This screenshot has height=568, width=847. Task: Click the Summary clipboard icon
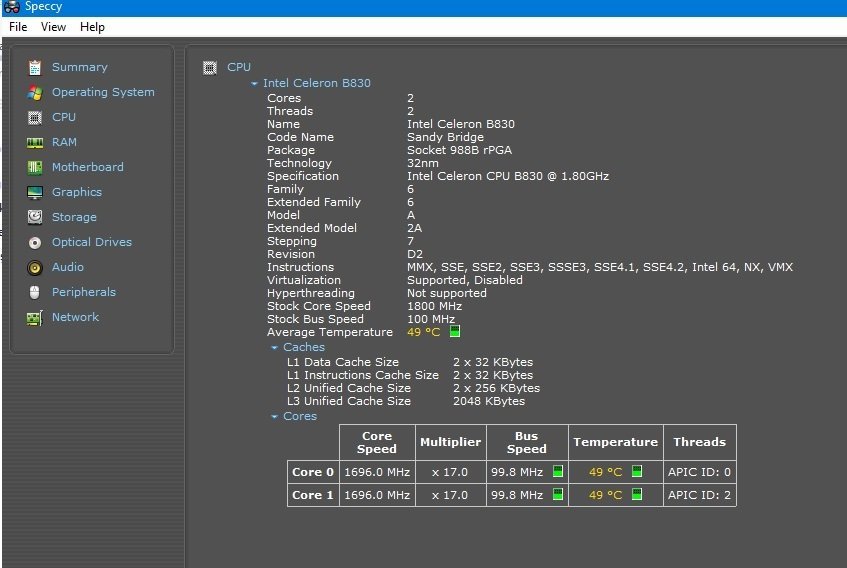[35, 67]
